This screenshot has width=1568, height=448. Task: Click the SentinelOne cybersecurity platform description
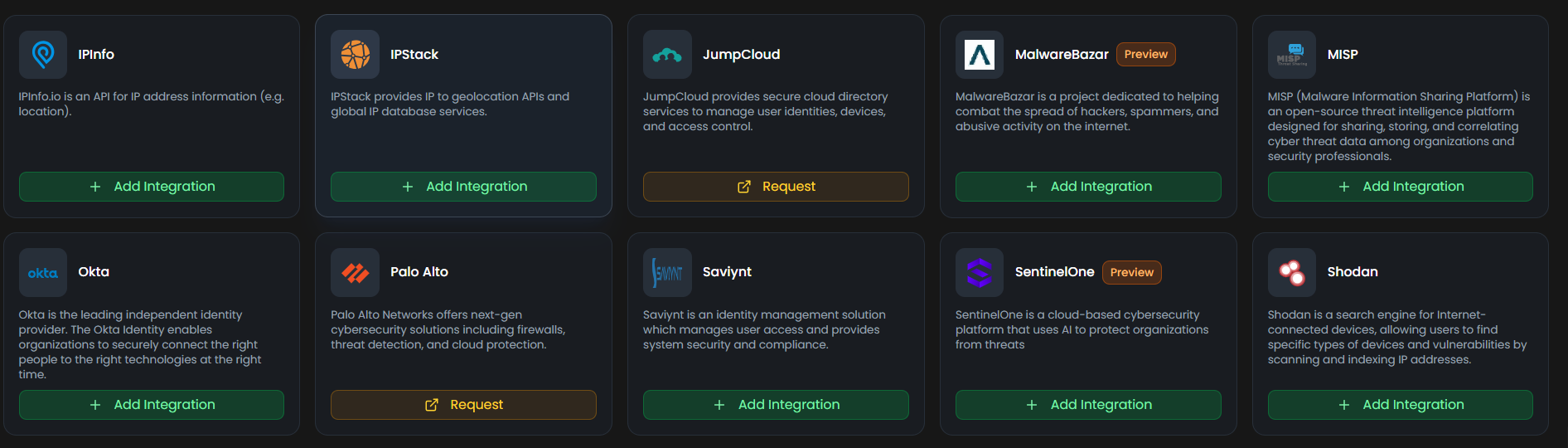[x=1082, y=329]
